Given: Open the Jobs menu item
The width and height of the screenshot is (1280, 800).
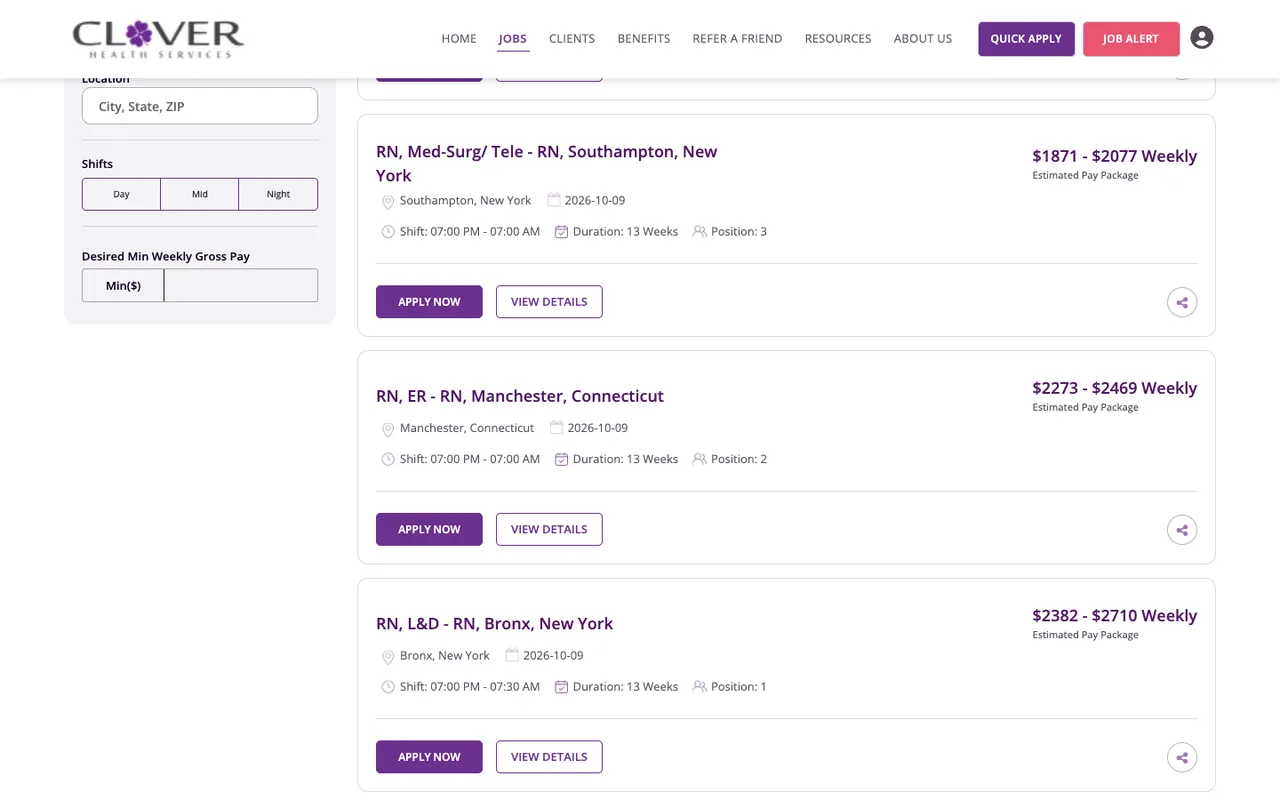Looking at the screenshot, I should click(513, 39).
